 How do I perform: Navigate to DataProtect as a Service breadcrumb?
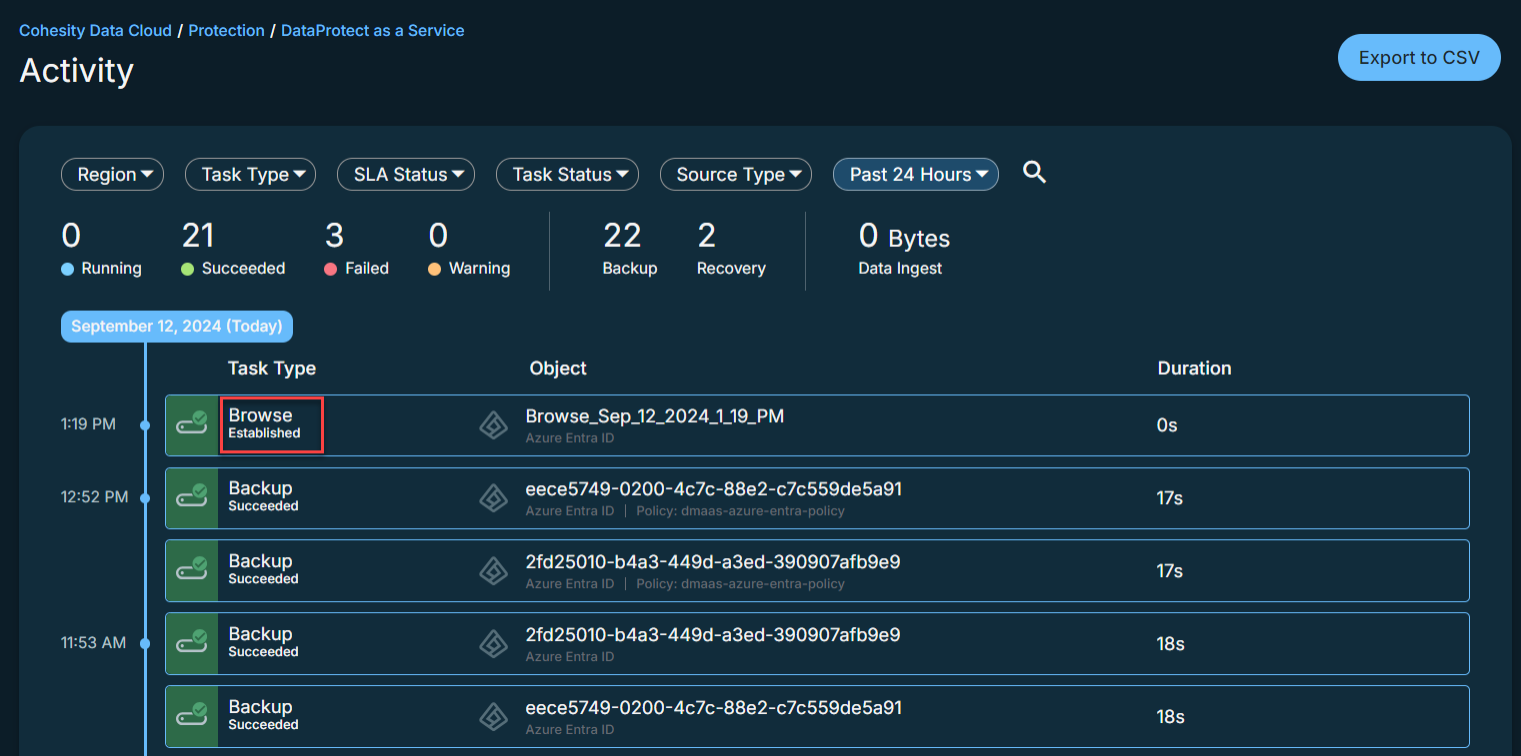[372, 30]
